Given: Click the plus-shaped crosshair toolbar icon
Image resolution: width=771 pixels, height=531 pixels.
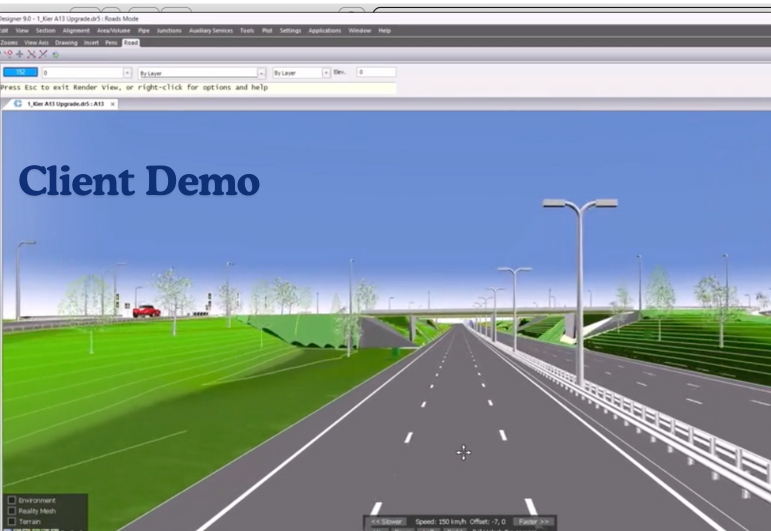Looking at the screenshot, I should click(x=19, y=54).
